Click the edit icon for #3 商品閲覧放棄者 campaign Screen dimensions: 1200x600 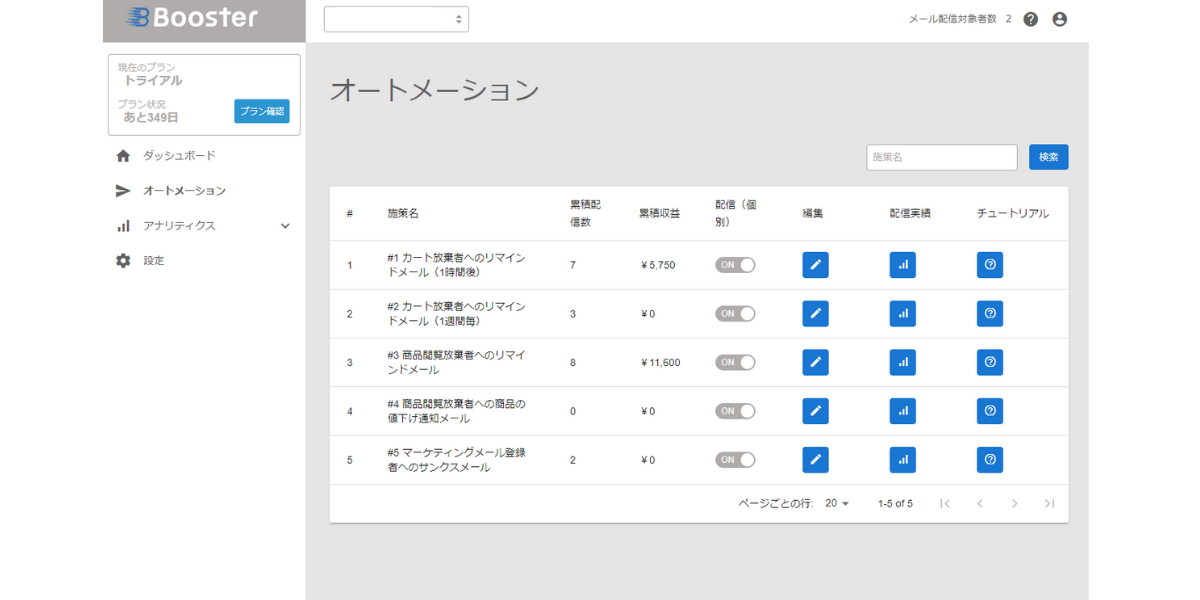tap(815, 362)
